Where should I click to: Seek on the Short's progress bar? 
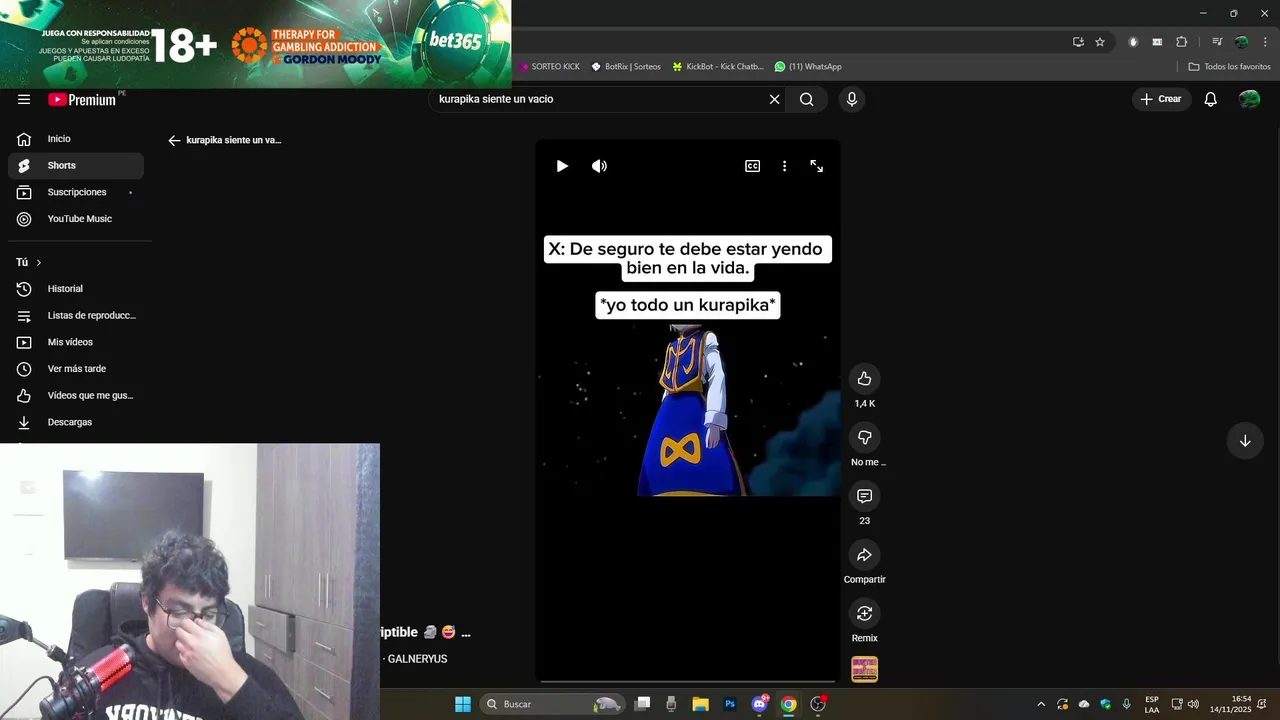[688, 682]
